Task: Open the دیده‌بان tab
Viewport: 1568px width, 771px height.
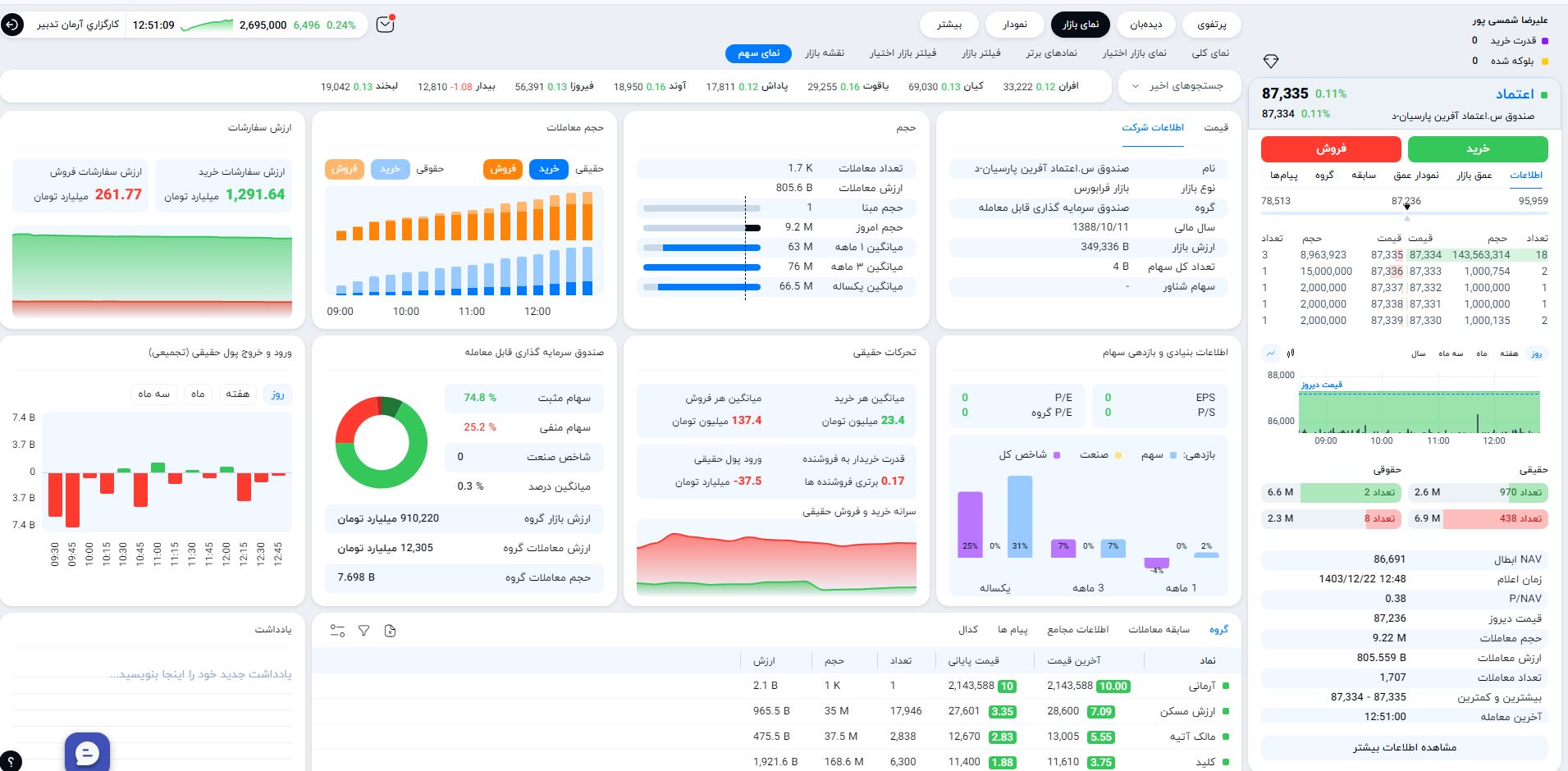Action: [x=1145, y=25]
